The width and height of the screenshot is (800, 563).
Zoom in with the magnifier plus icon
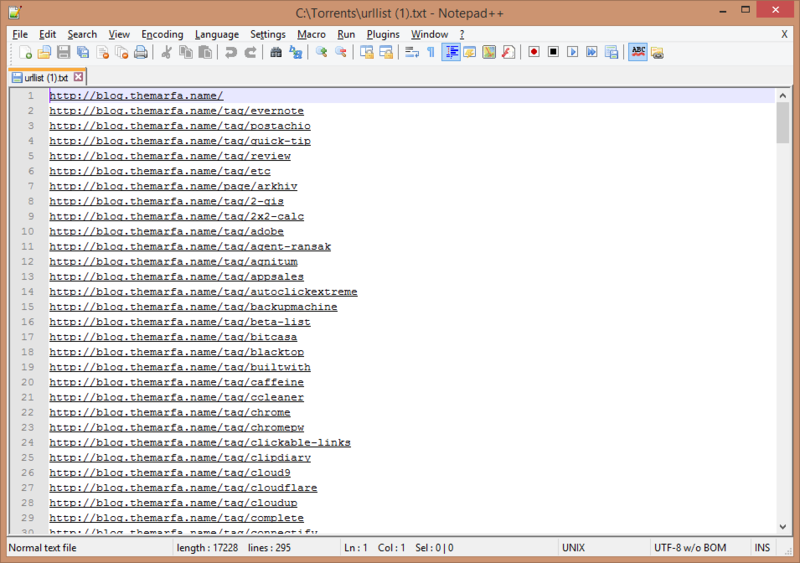coord(321,52)
